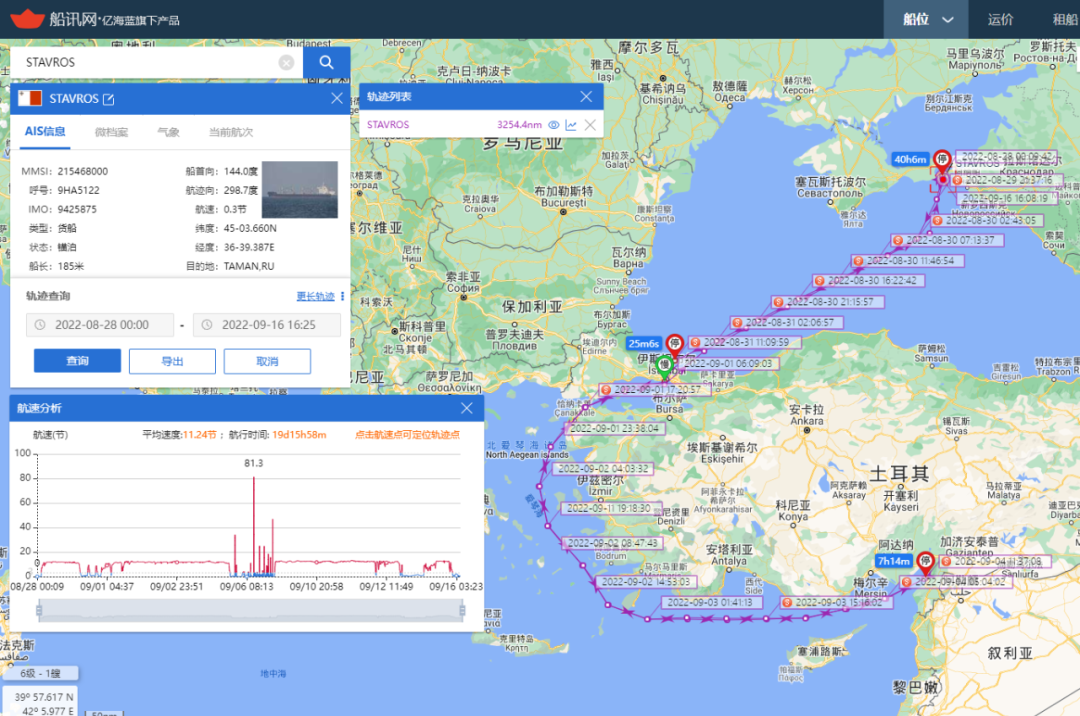The height and width of the screenshot is (716, 1080).
Task: Click the blue search magnifier button
Action: 326,62
